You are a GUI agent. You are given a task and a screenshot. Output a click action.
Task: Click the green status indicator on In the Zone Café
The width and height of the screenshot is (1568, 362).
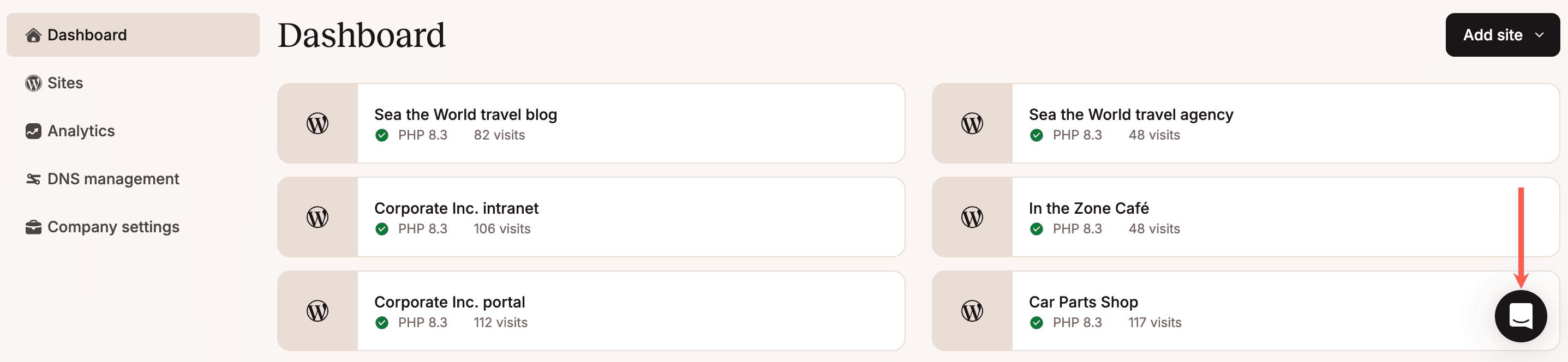(1037, 228)
